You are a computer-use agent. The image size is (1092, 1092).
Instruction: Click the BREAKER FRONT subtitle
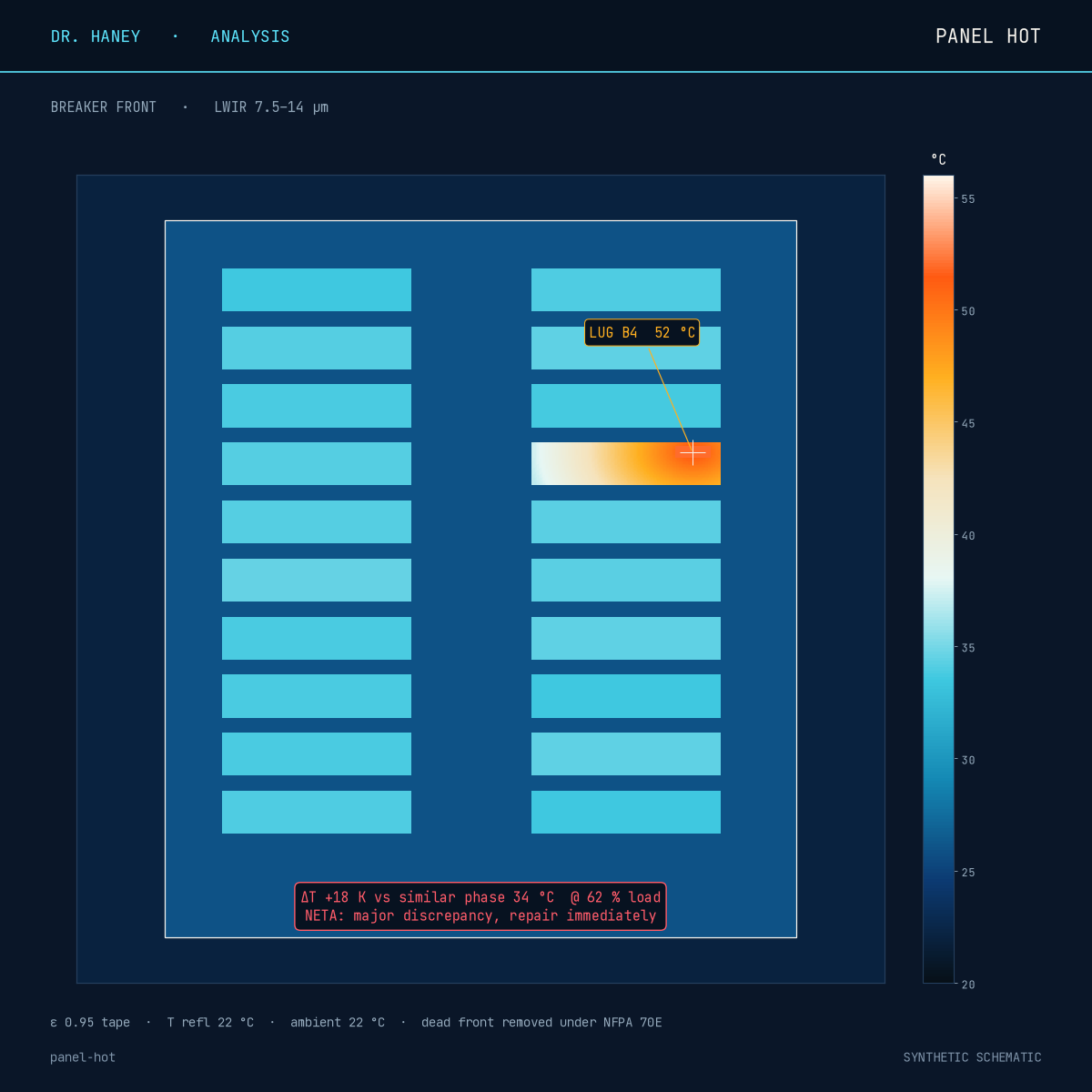[x=104, y=107]
